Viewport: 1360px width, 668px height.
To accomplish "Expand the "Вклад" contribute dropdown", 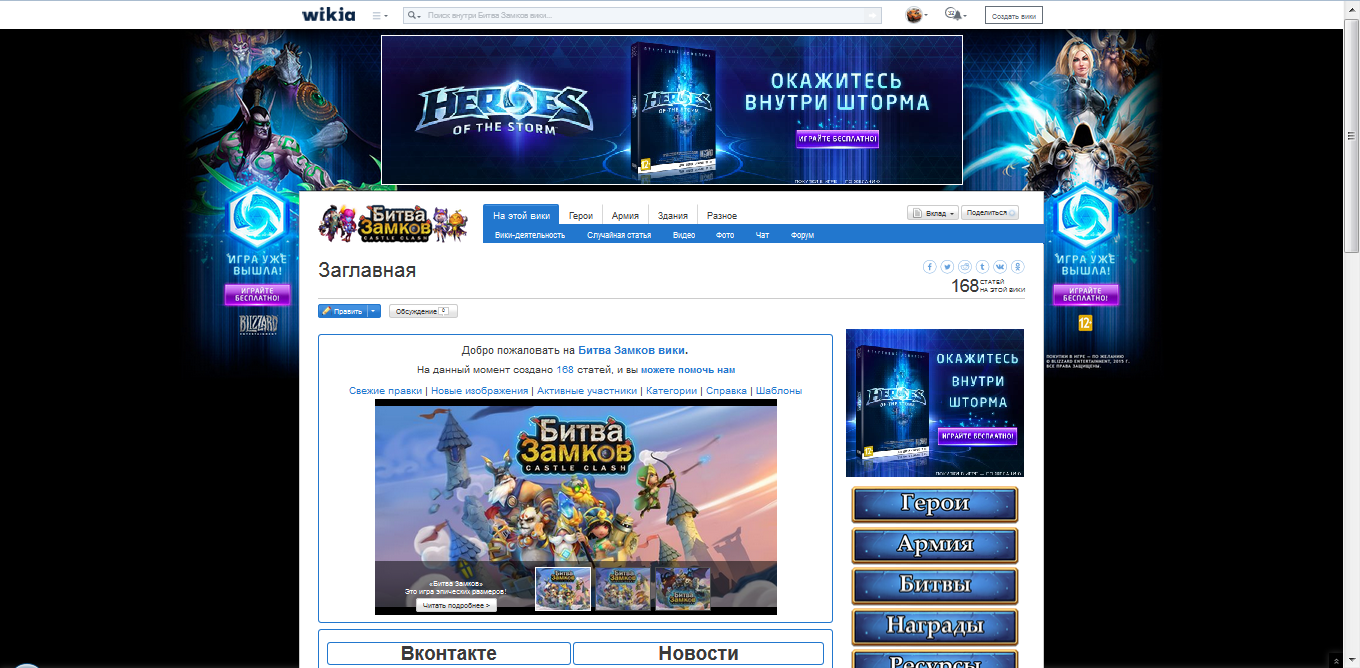I will tap(932, 213).
